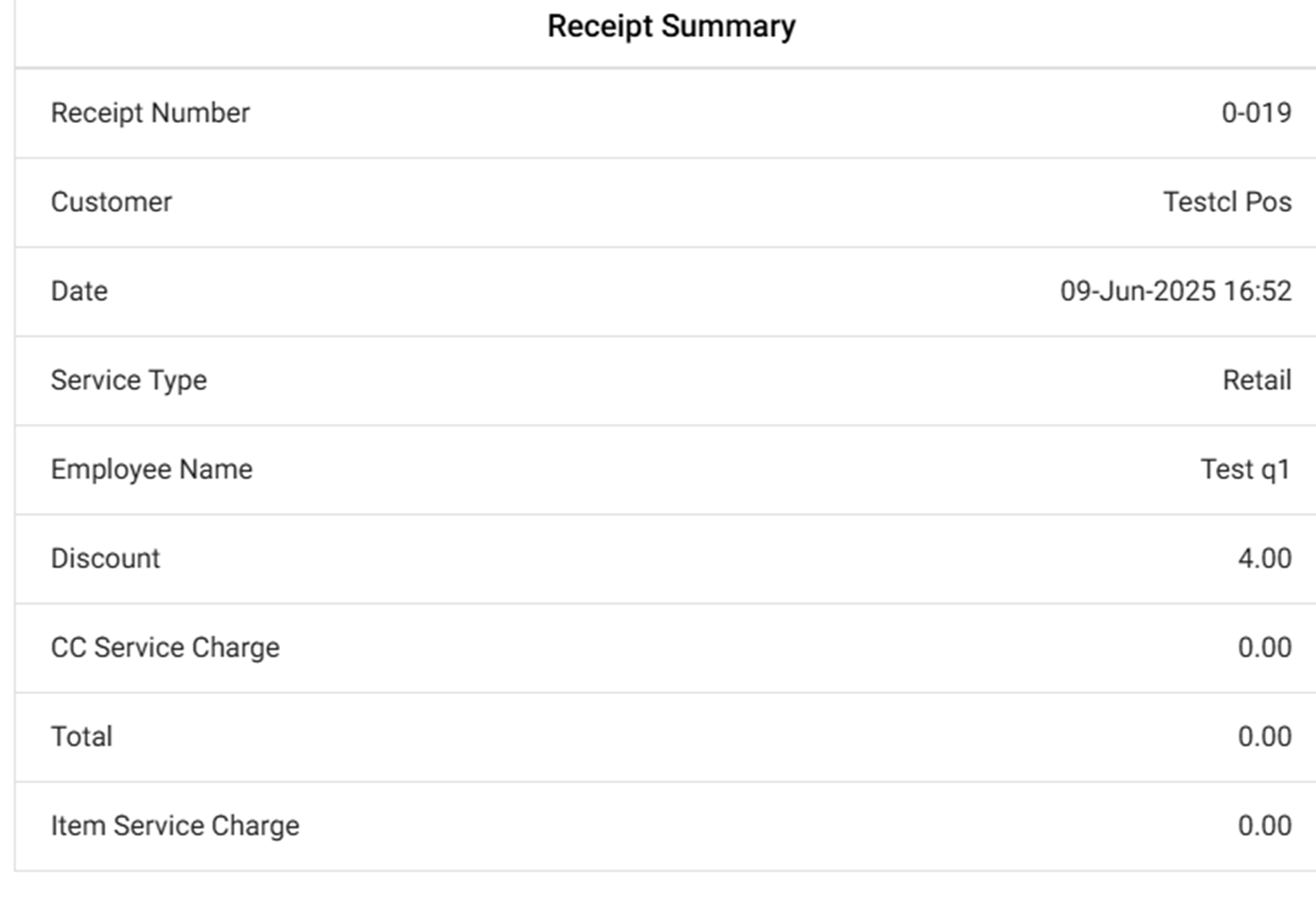The width and height of the screenshot is (1316, 898).
Task: Click the Customer row label
Action: tap(112, 202)
